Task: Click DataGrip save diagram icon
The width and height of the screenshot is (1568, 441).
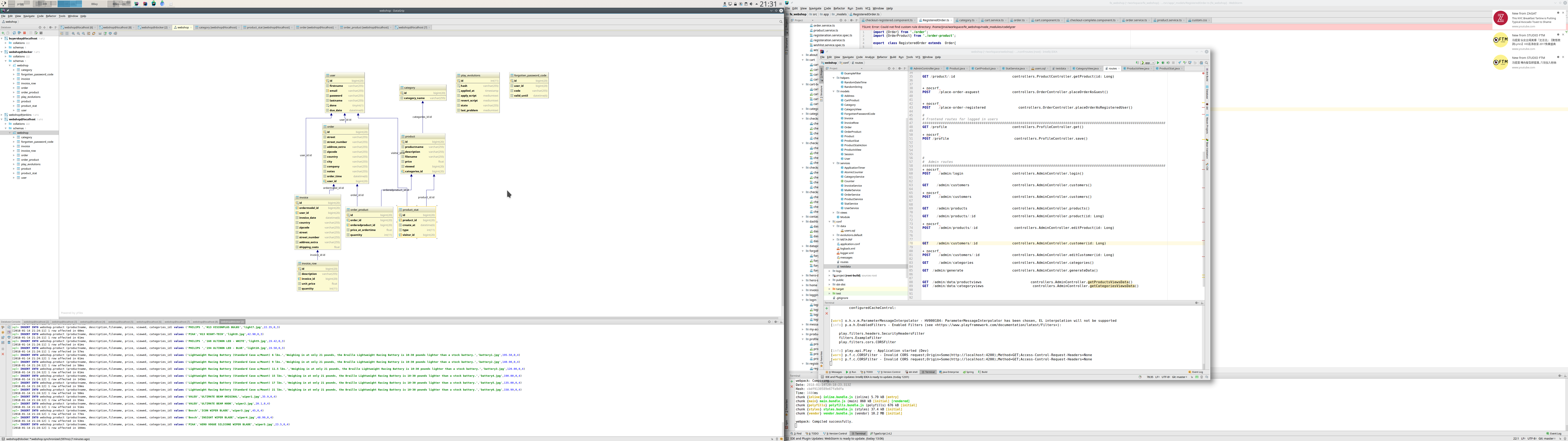Action: tap(100, 33)
